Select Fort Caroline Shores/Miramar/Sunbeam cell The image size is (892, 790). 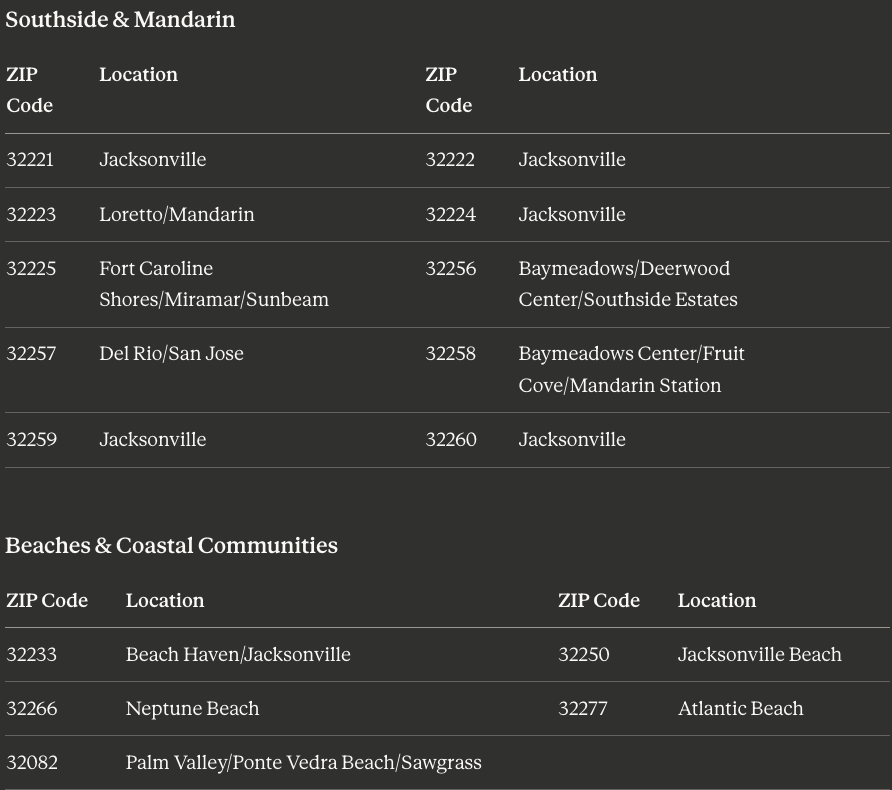click(214, 284)
